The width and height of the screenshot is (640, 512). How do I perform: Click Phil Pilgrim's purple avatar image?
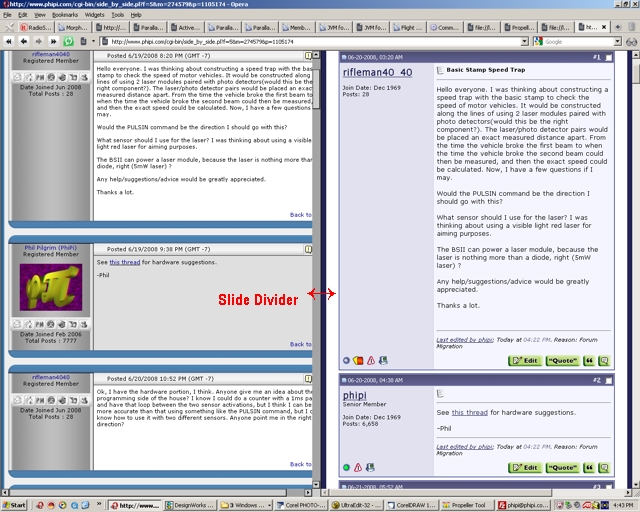51,287
